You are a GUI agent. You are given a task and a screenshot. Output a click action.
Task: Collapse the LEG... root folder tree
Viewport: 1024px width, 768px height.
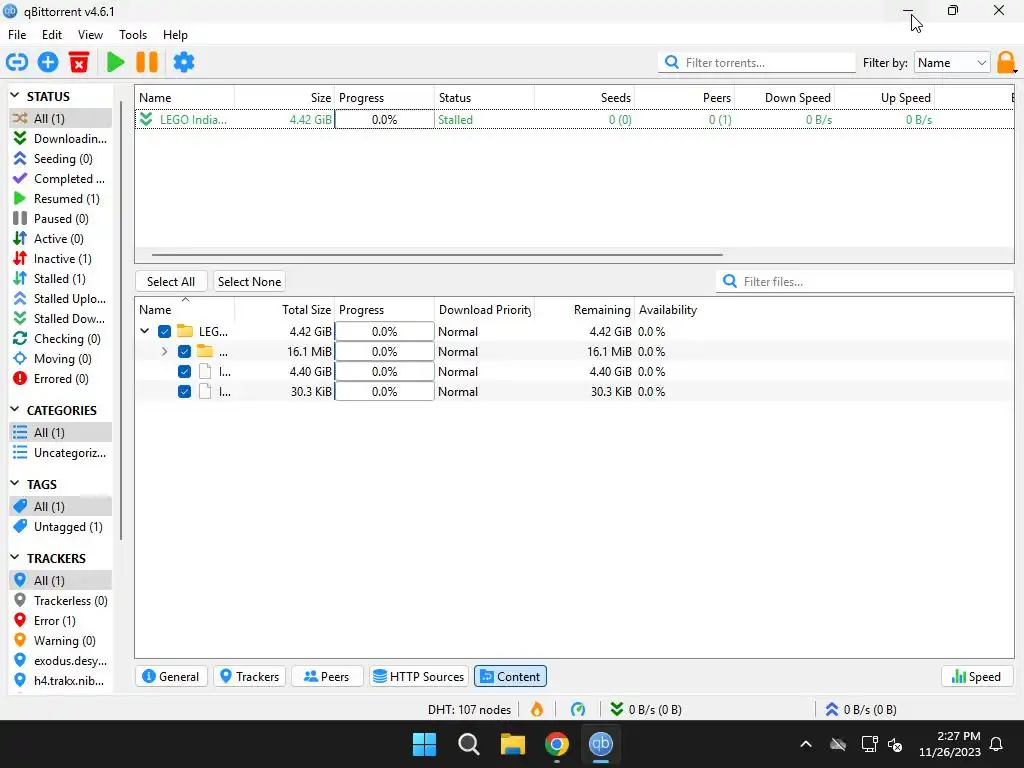click(144, 331)
